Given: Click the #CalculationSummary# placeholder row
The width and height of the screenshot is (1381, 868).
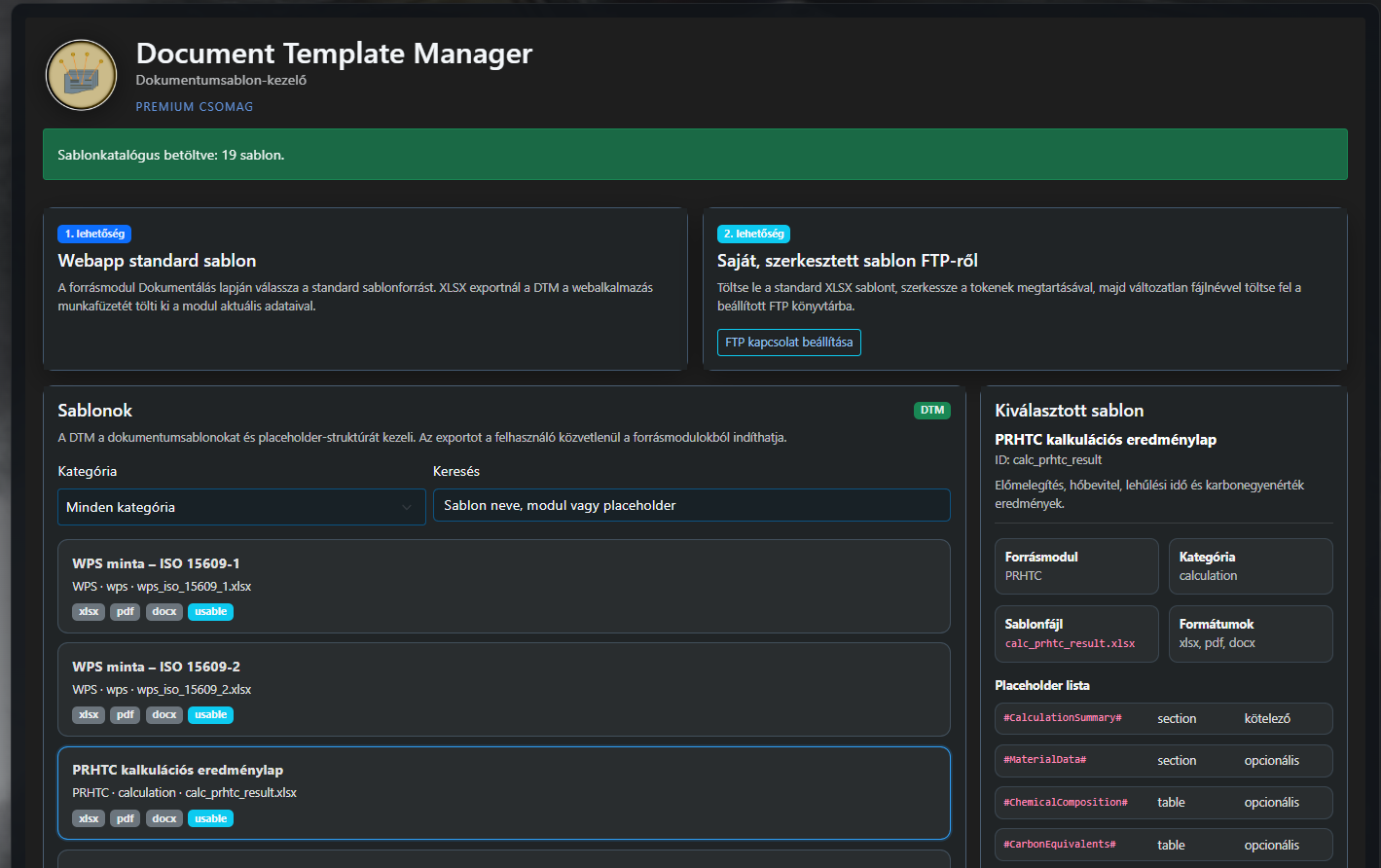Looking at the screenshot, I should point(1164,718).
